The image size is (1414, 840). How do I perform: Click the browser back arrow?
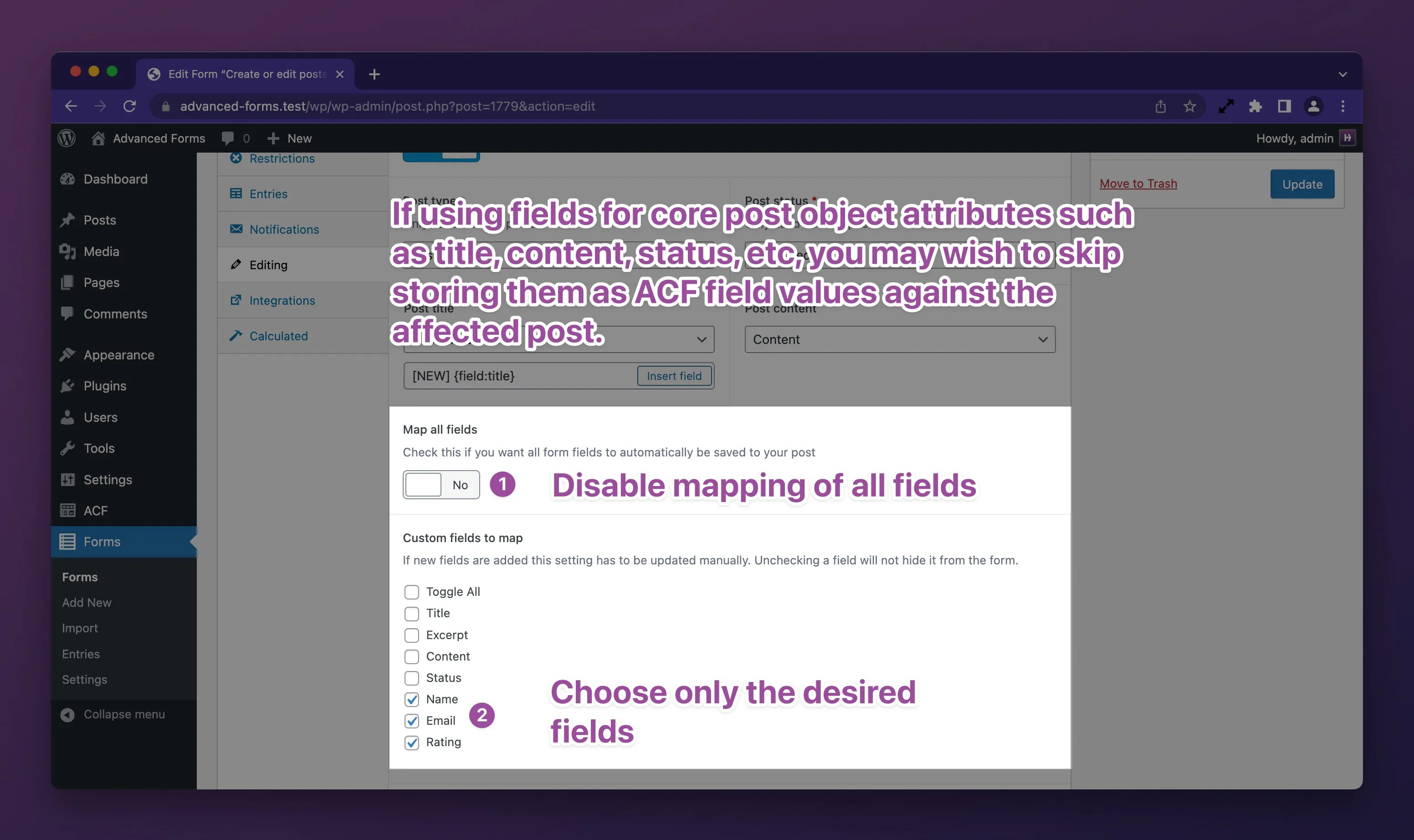point(71,106)
